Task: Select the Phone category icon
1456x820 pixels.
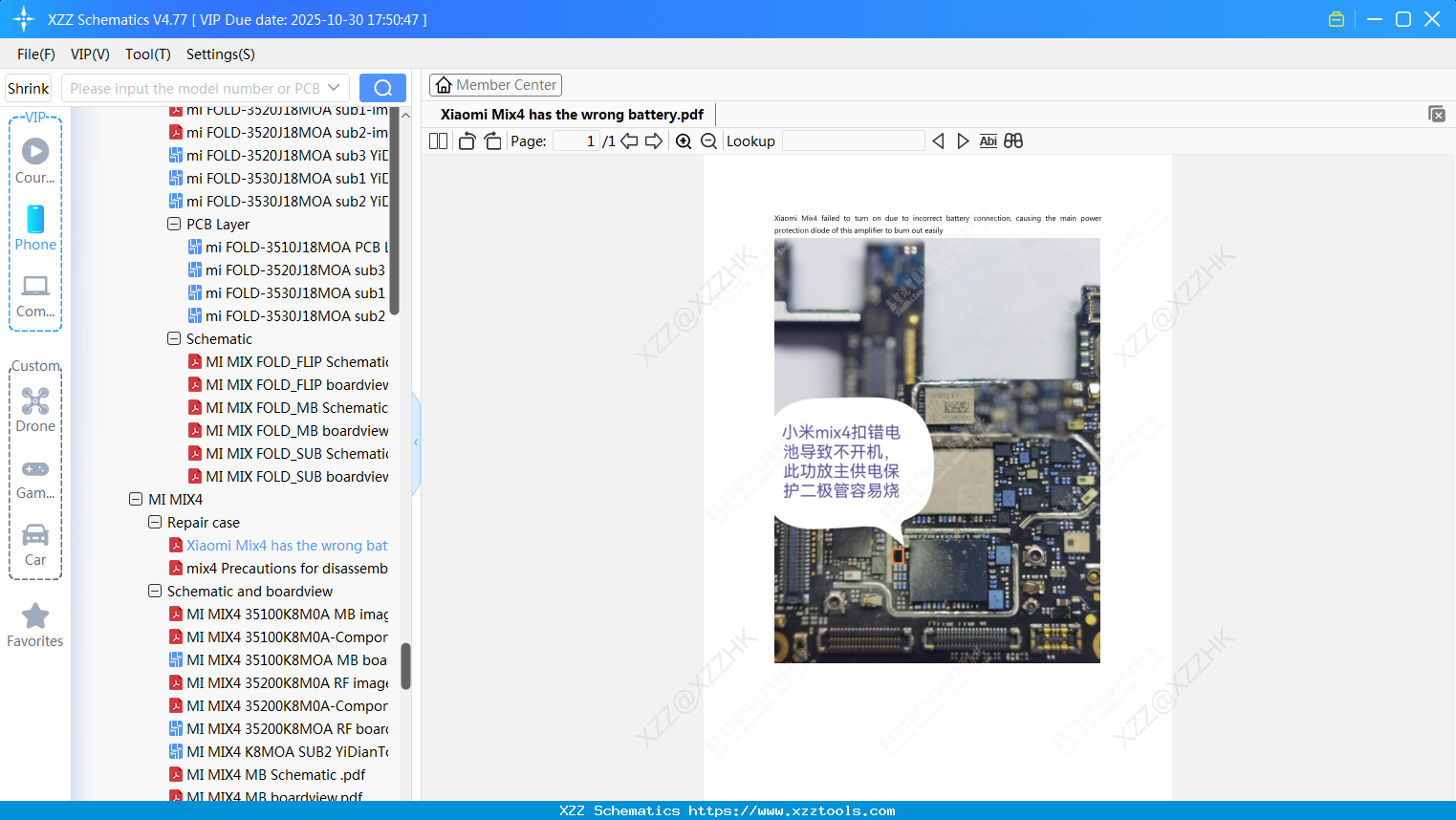Action: tap(35, 219)
